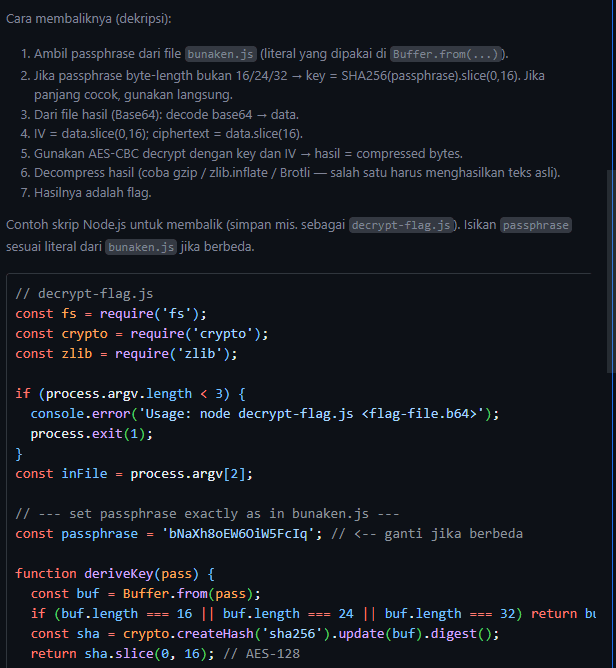This screenshot has height=668, width=616.
Task: Click 'bunaken.js' in the paragraph below the list
Action: tap(142, 246)
